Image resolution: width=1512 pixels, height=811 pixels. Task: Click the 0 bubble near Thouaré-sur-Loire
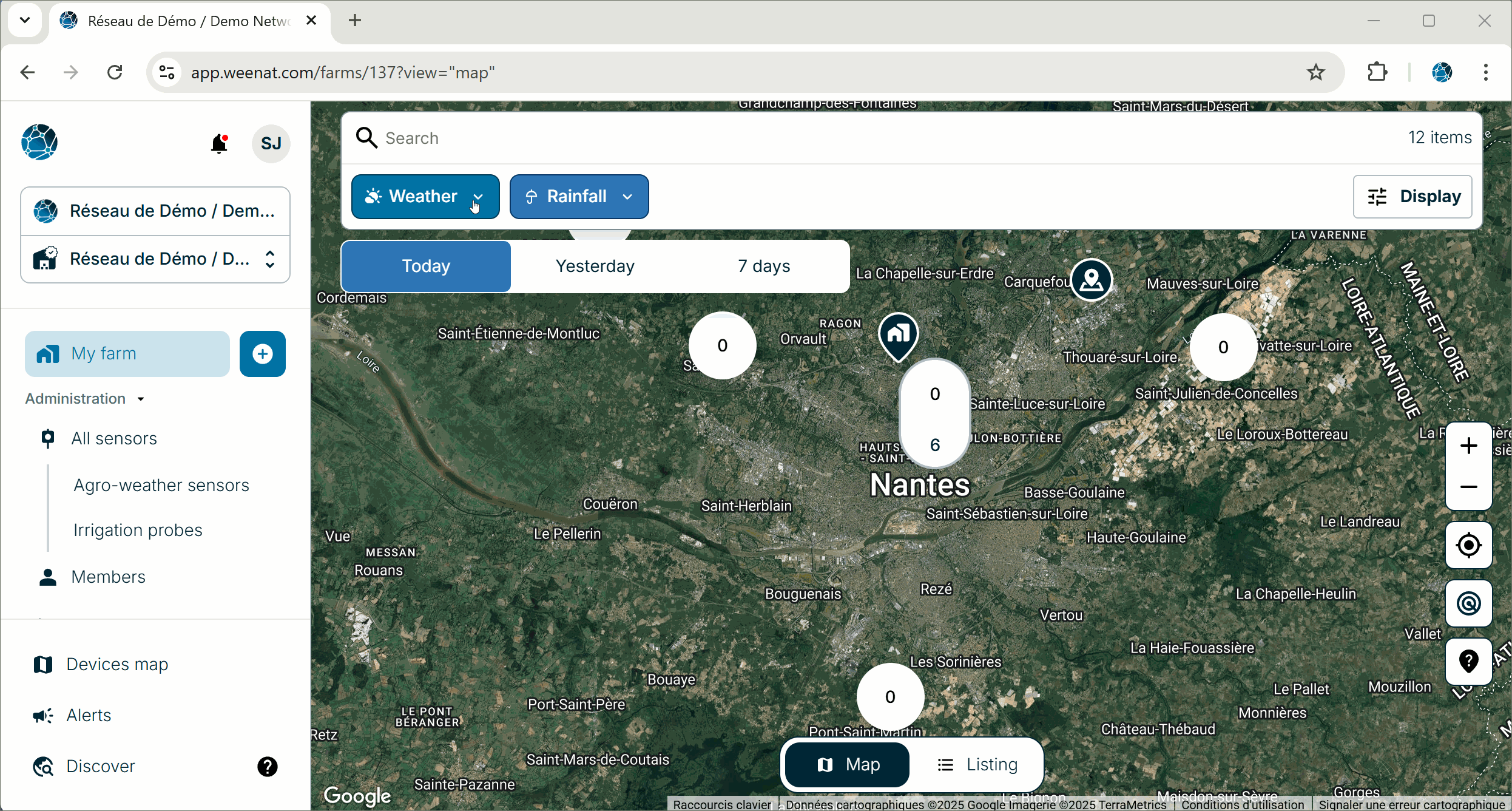point(1223,347)
